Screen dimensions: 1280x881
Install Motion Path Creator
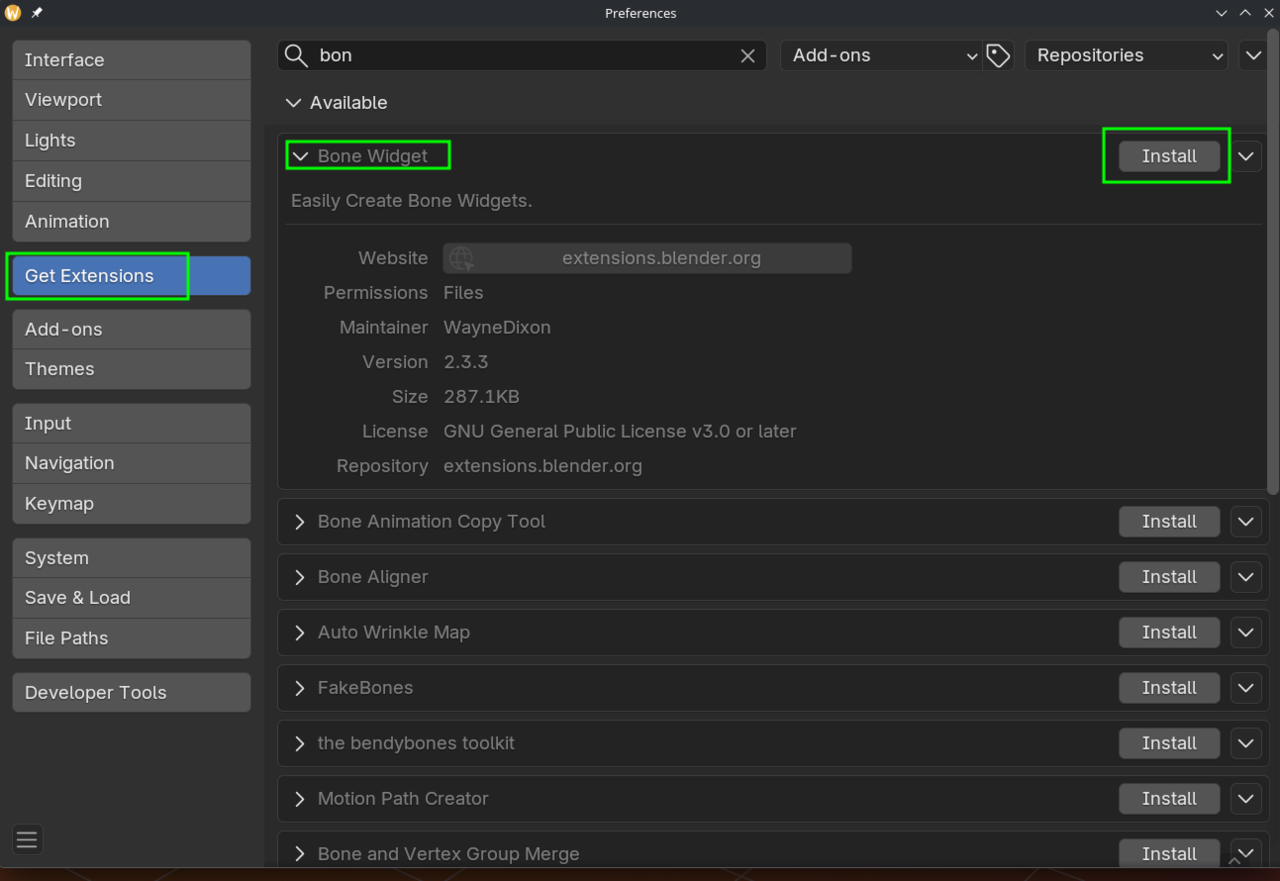1169,799
